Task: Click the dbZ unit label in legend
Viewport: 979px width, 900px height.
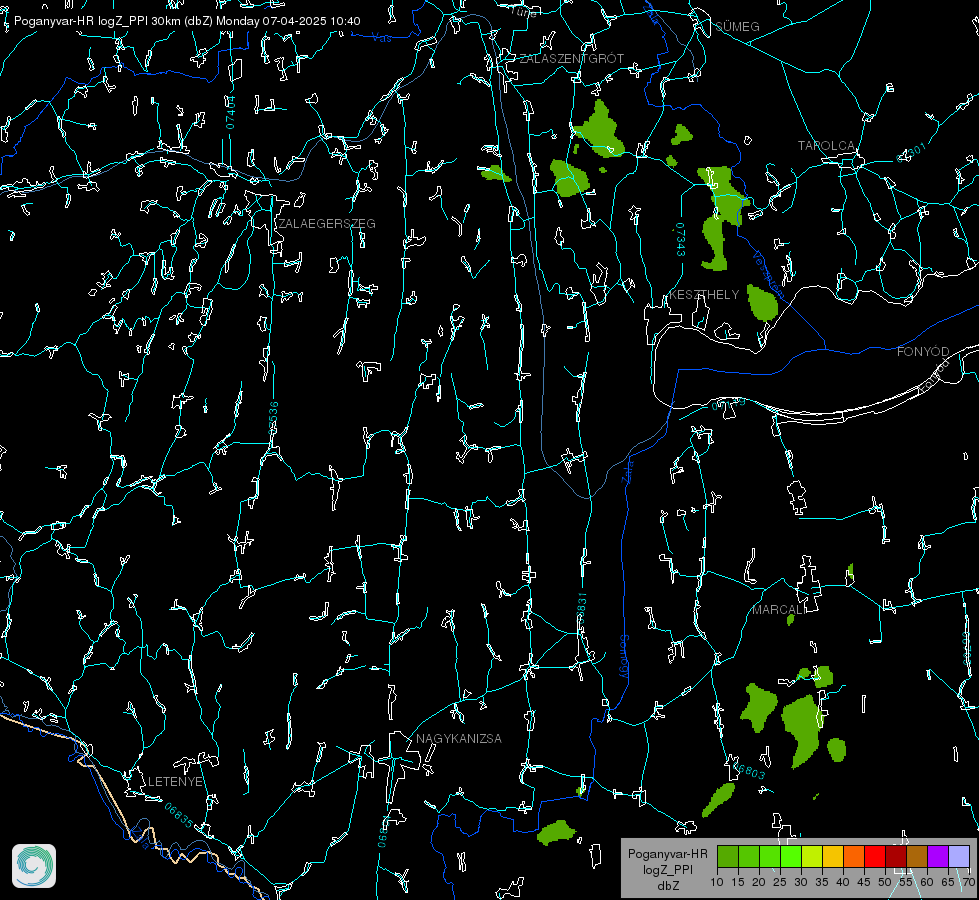Action: point(667,885)
